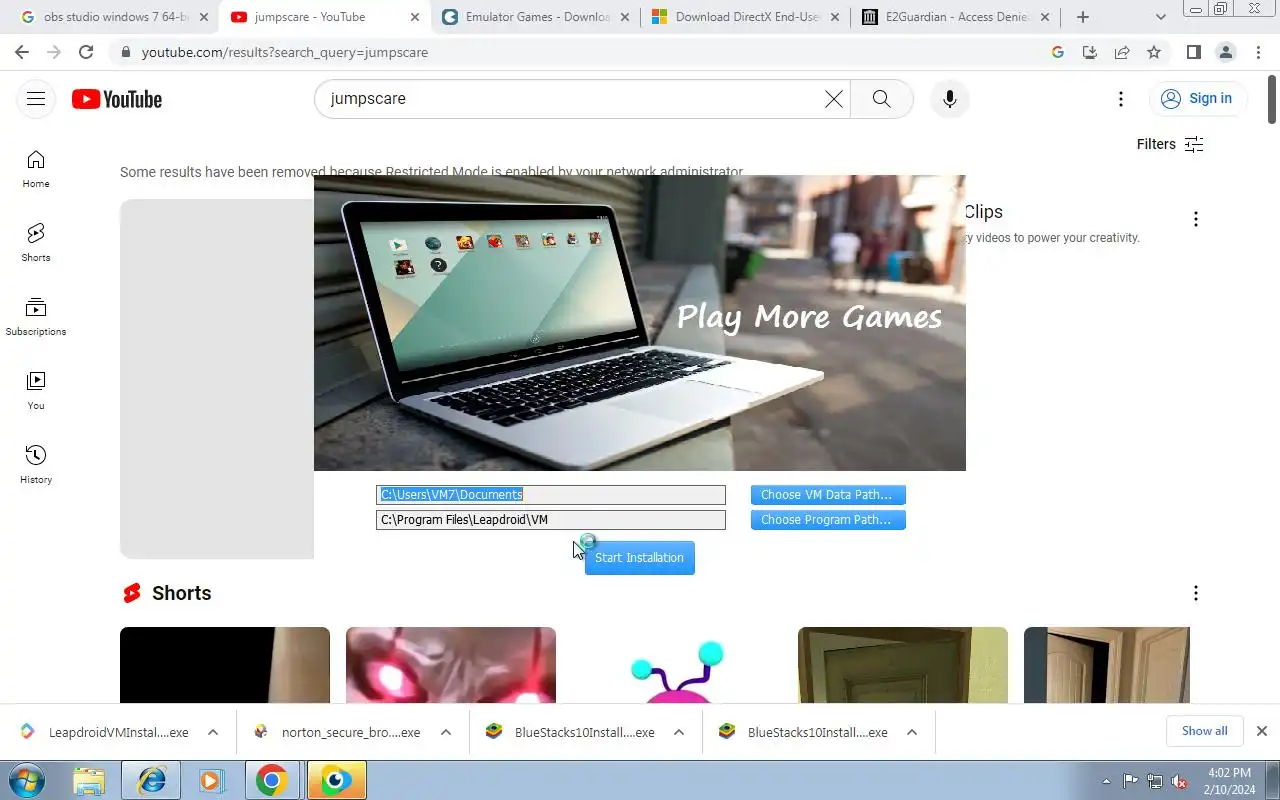The width and height of the screenshot is (1280, 800).
Task: Select the program path field C:\Program Files\Leapdroid\VM
Action: click(x=551, y=520)
